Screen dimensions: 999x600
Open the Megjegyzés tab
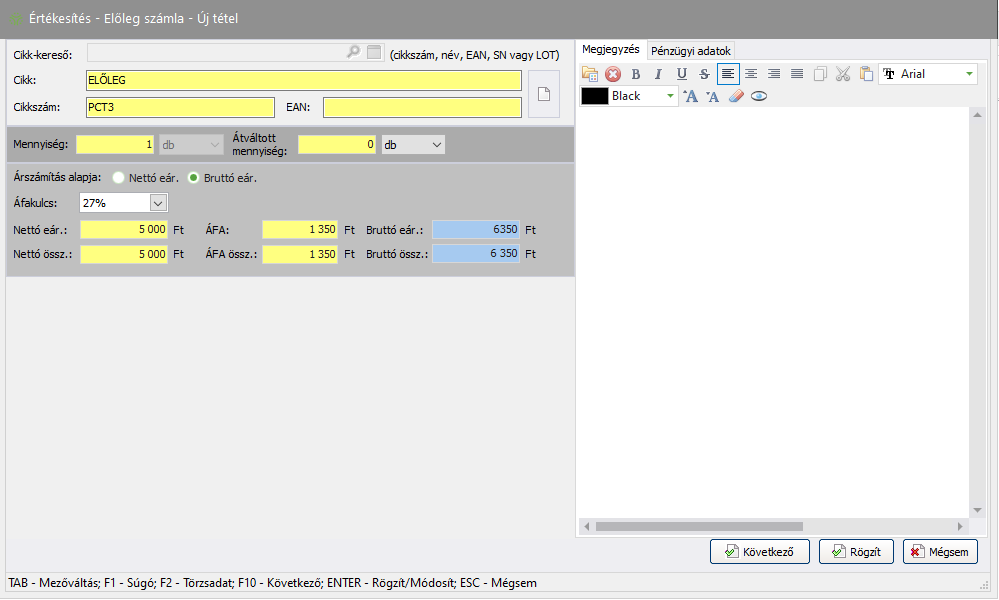pos(610,50)
